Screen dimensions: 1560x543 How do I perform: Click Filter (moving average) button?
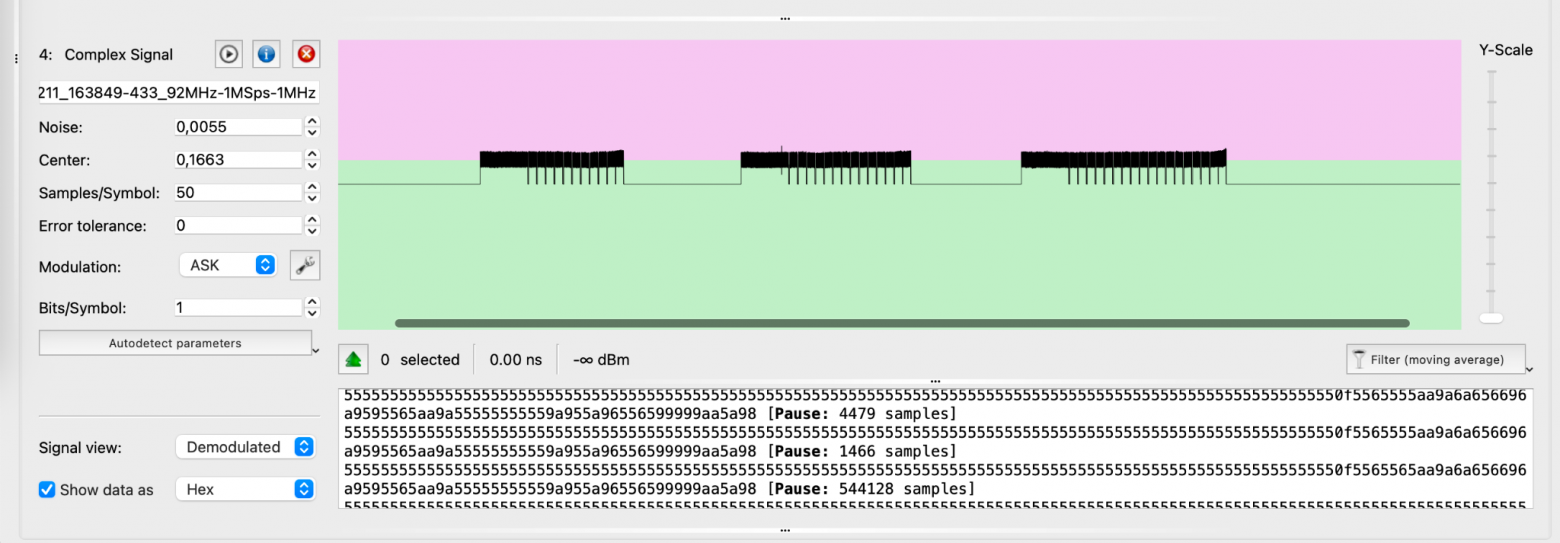(1436, 359)
